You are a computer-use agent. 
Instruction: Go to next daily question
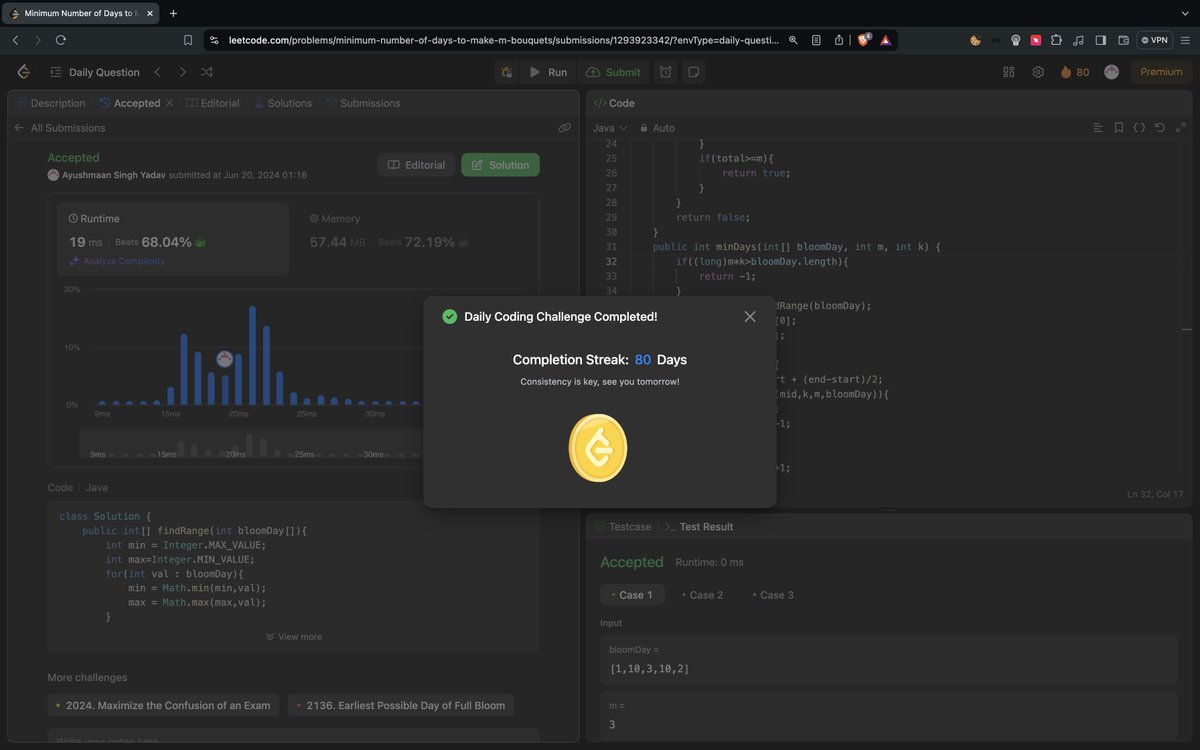tap(182, 72)
